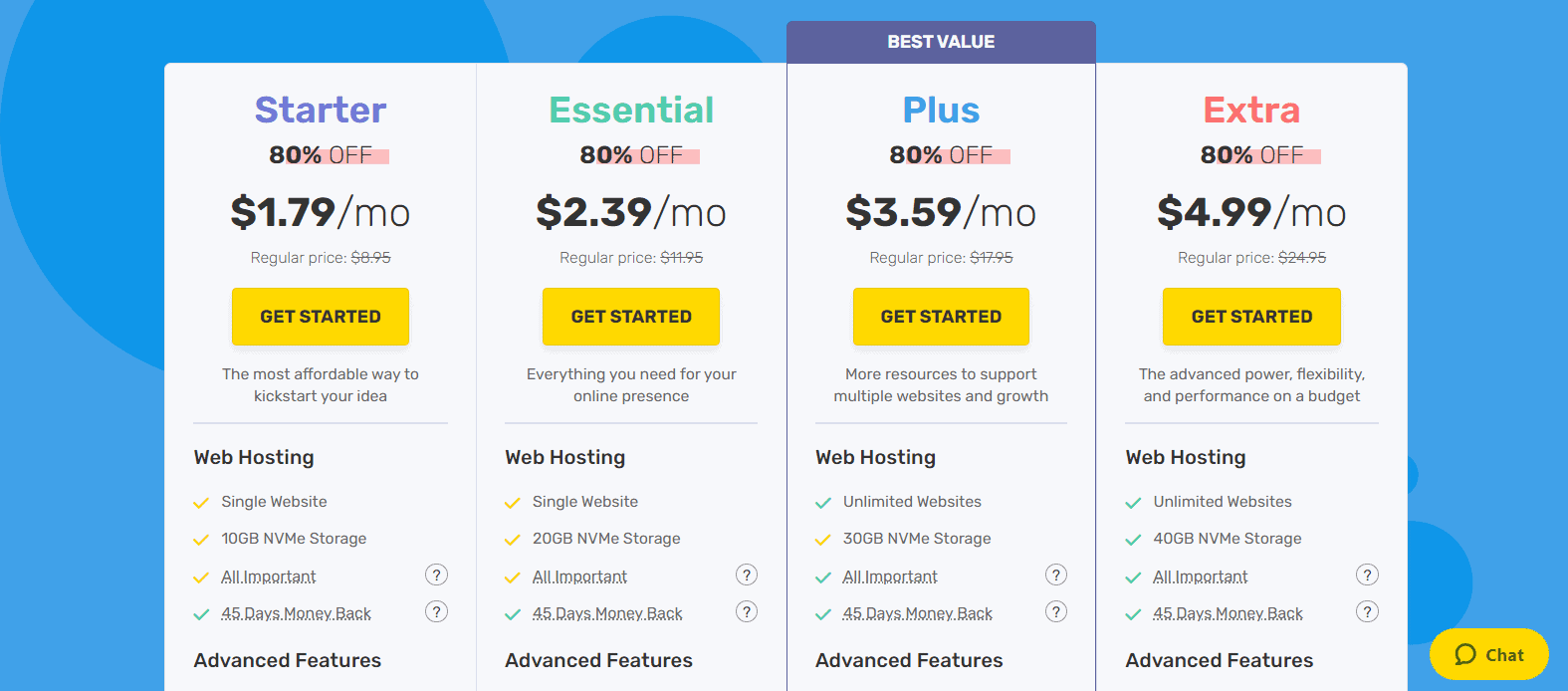Click GET STARTED under the Starter plan
Image resolution: width=1568 pixels, height=691 pixels.
click(x=320, y=316)
